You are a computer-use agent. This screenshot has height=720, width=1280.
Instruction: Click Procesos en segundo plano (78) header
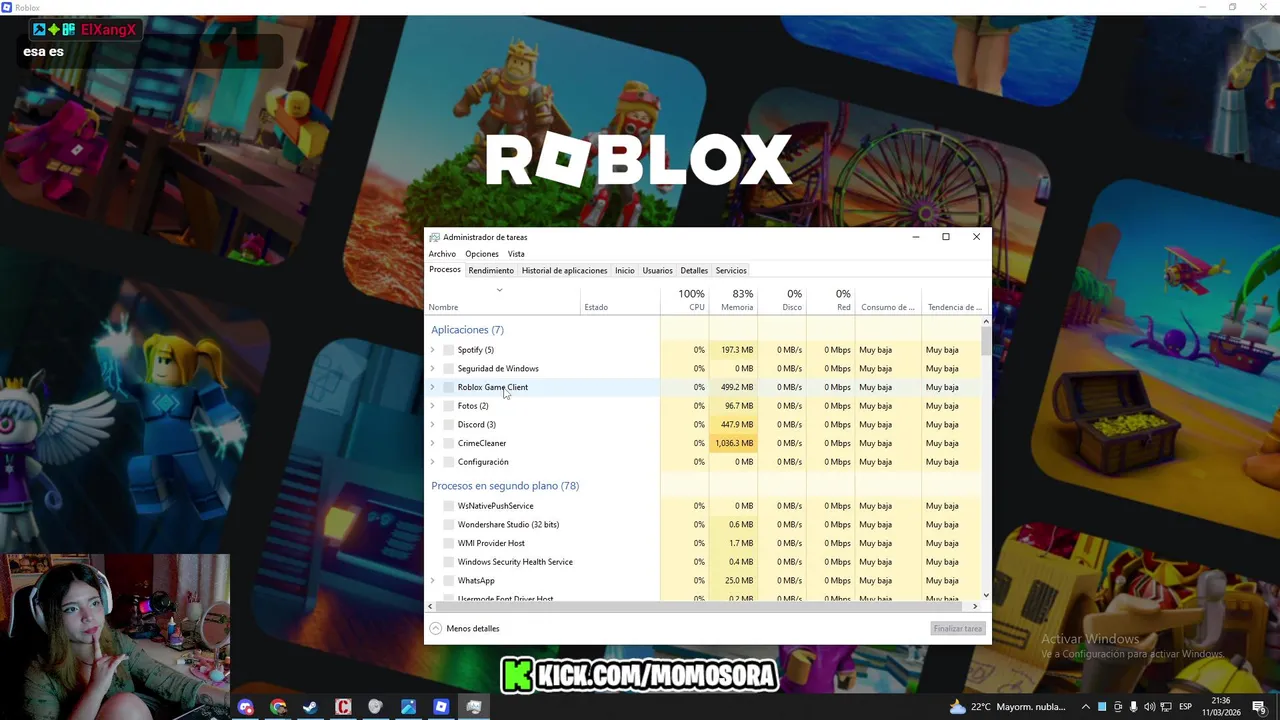tap(505, 486)
